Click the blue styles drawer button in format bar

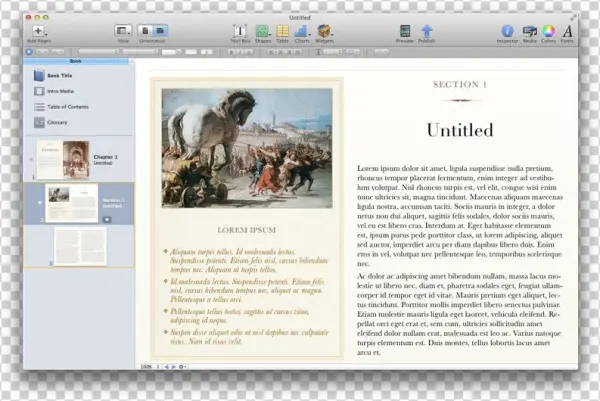pos(29,52)
